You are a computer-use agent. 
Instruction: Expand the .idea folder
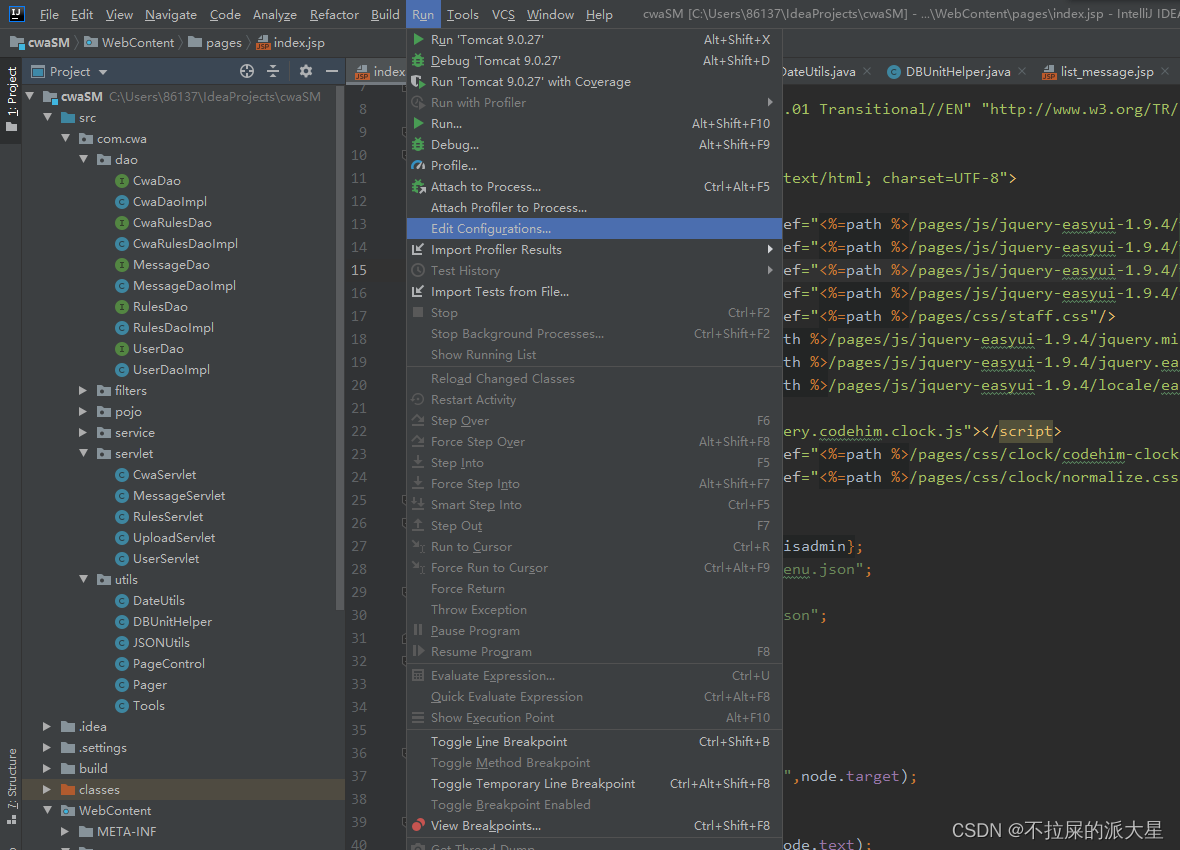[x=47, y=726]
